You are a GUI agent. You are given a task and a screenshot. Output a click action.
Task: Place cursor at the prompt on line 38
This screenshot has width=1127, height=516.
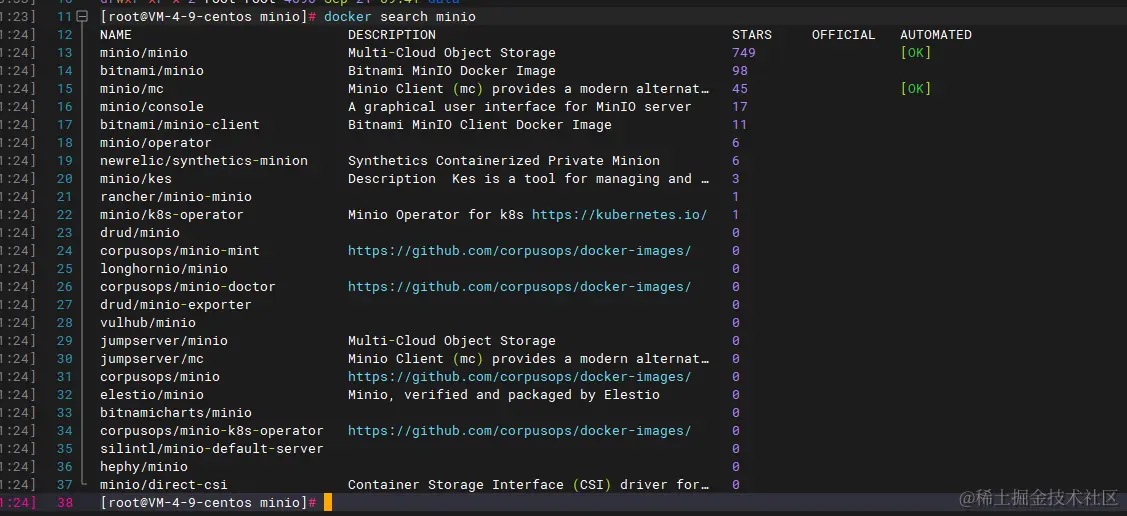tap(328, 502)
